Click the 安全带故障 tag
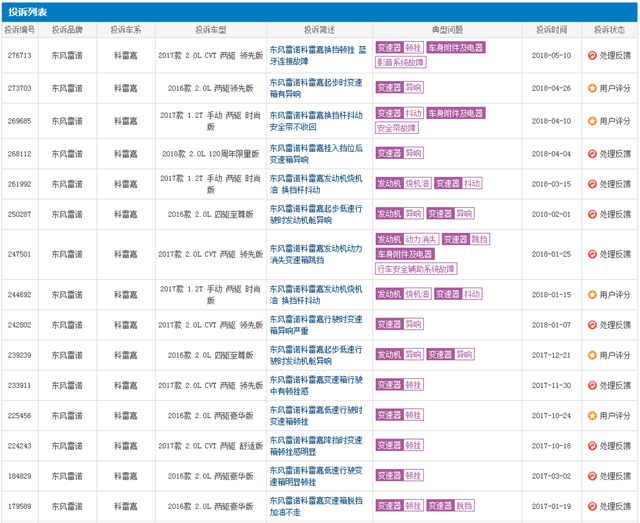This screenshot has width=640, height=523. click(x=397, y=128)
